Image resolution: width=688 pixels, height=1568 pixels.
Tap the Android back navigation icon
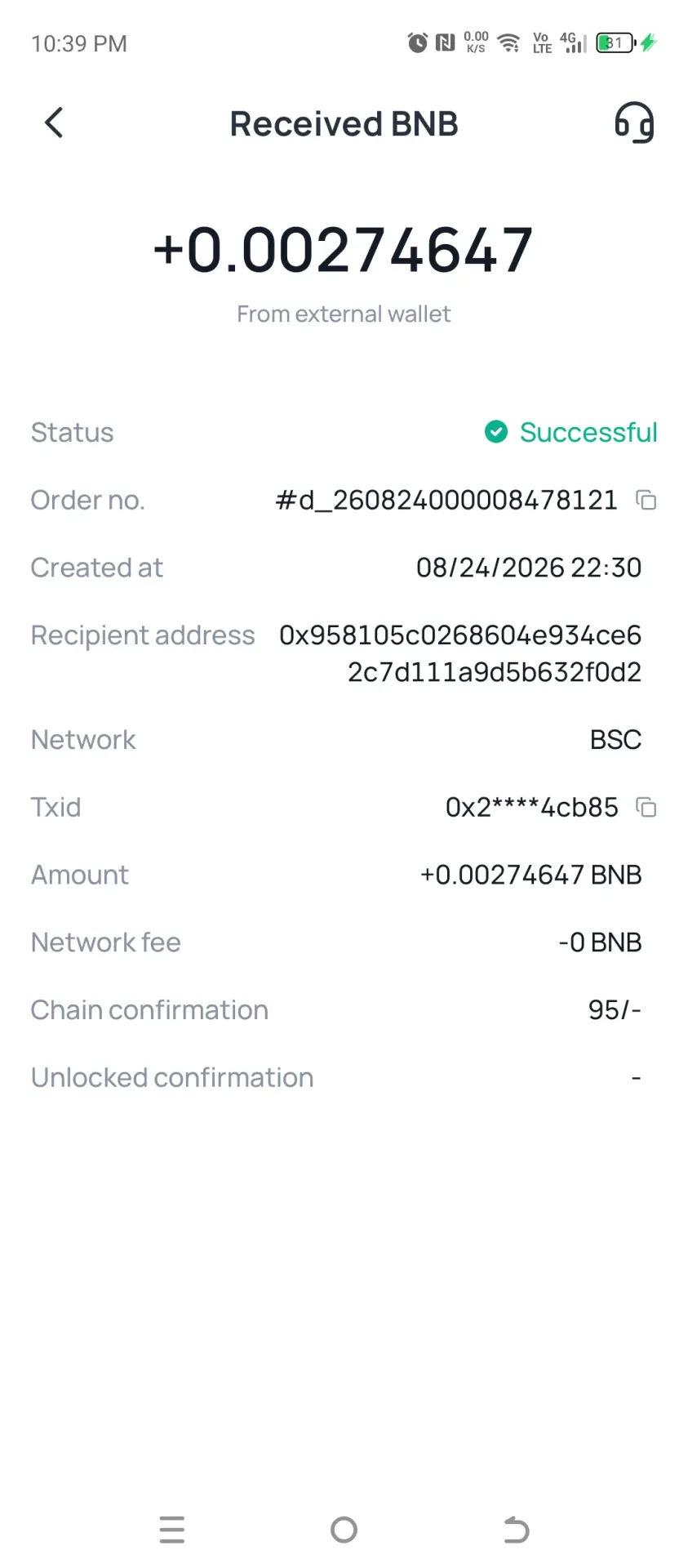click(x=516, y=1530)
